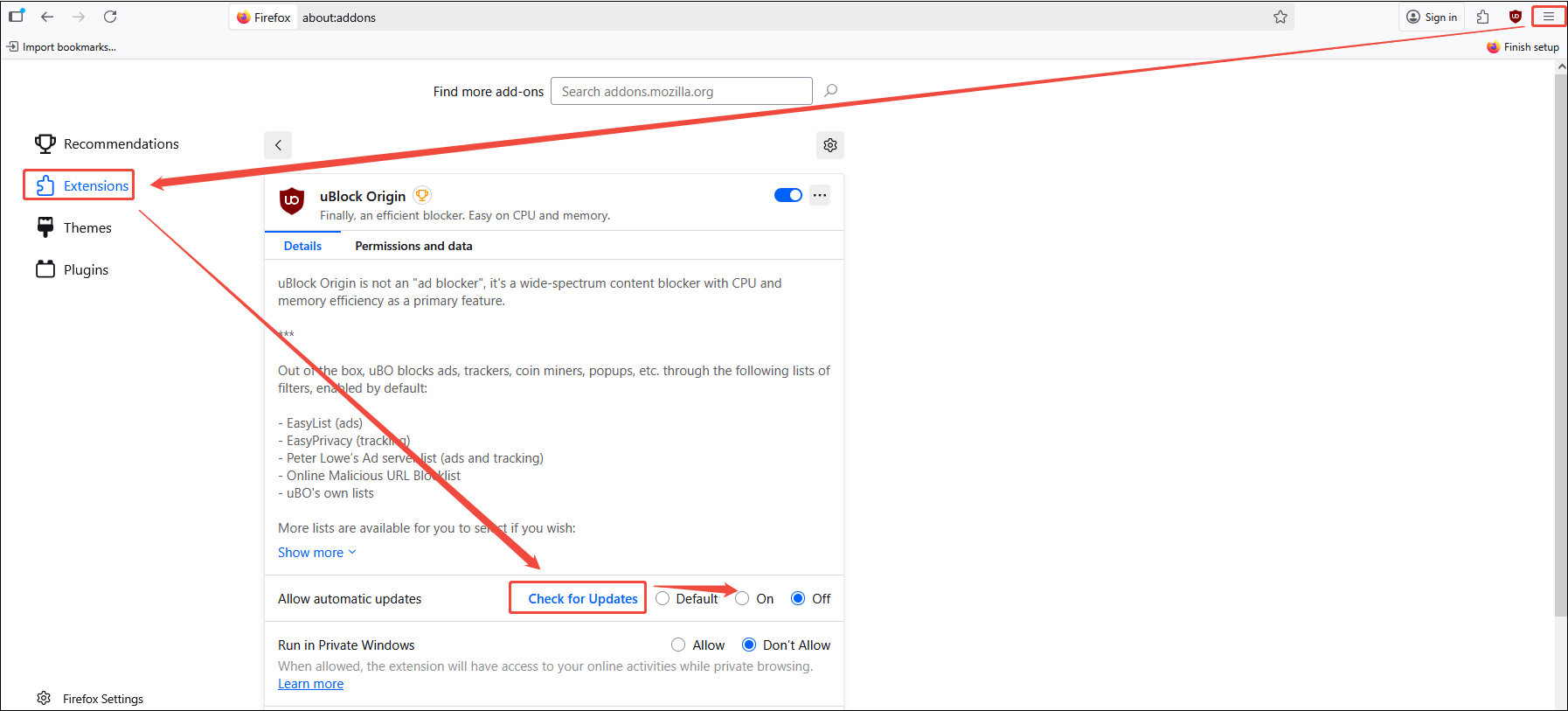1568x711 pixels.
Task: Click the search magnifier icon for add-ons
Action: 831,90
